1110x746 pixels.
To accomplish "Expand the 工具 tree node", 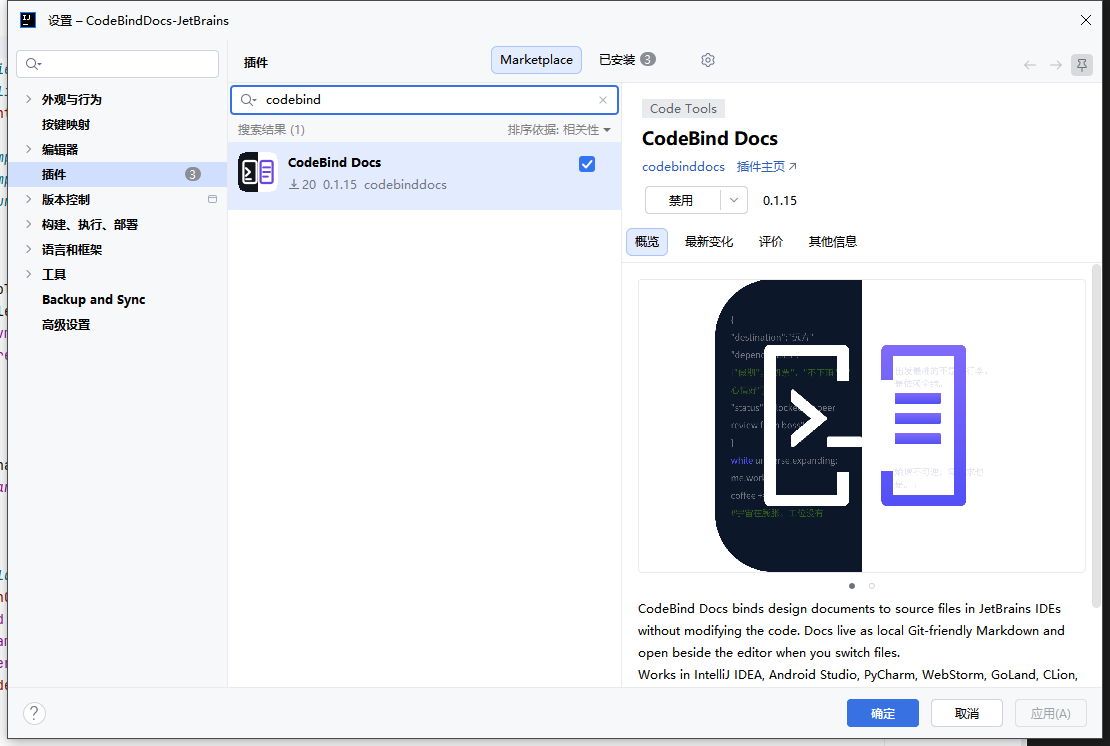I will coord(28,274).
